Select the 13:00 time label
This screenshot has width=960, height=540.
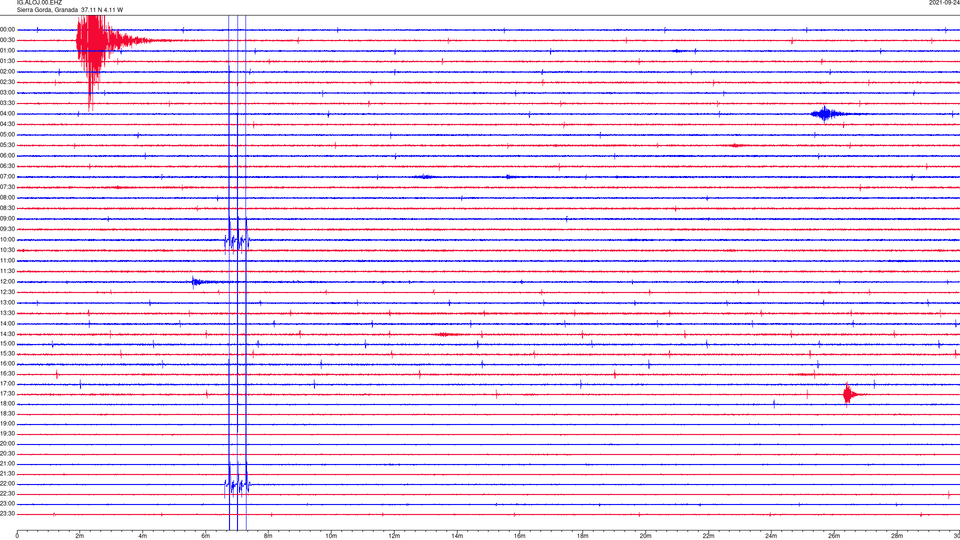point(8,302)
